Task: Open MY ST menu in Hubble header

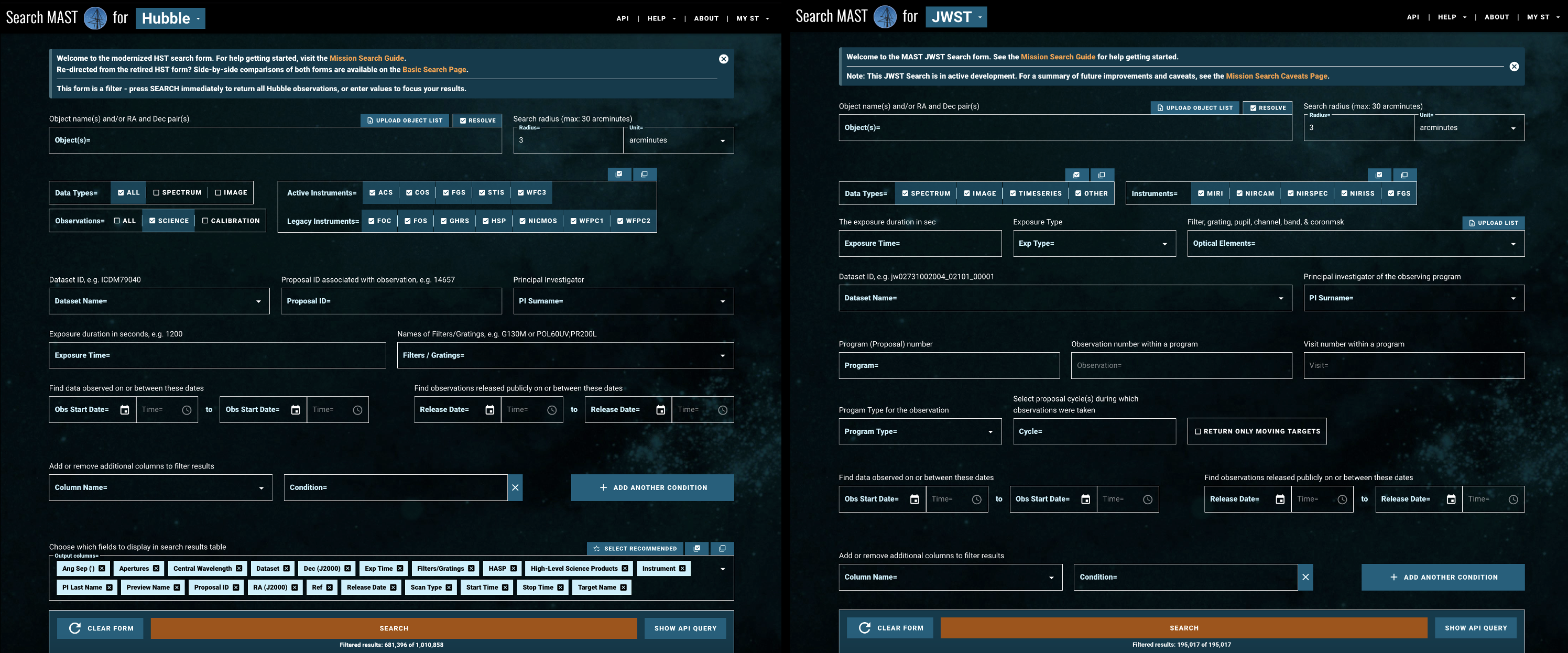Action: [x=753, y=18]
